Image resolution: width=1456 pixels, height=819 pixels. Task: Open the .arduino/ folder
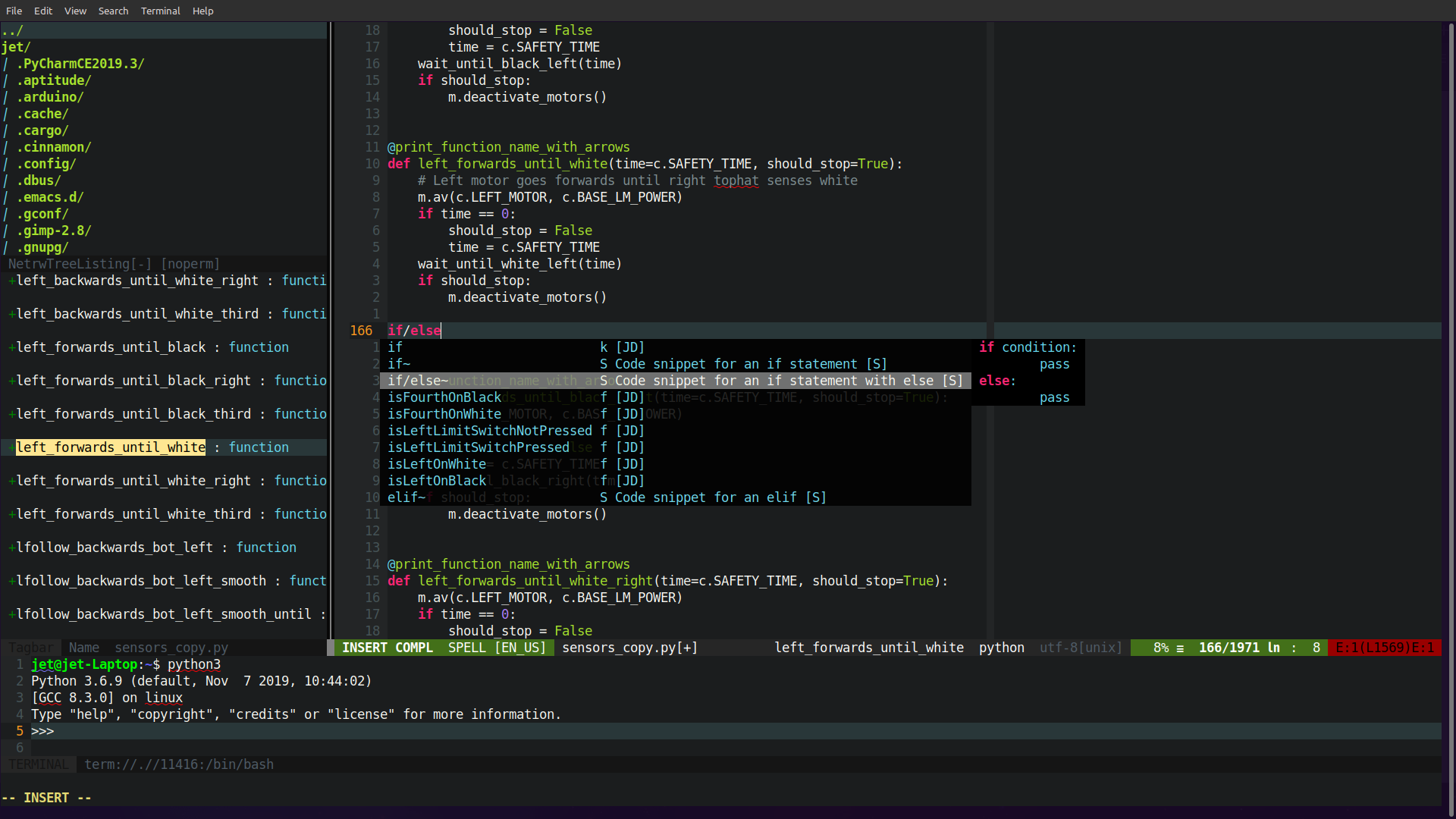tap(50, 97)
